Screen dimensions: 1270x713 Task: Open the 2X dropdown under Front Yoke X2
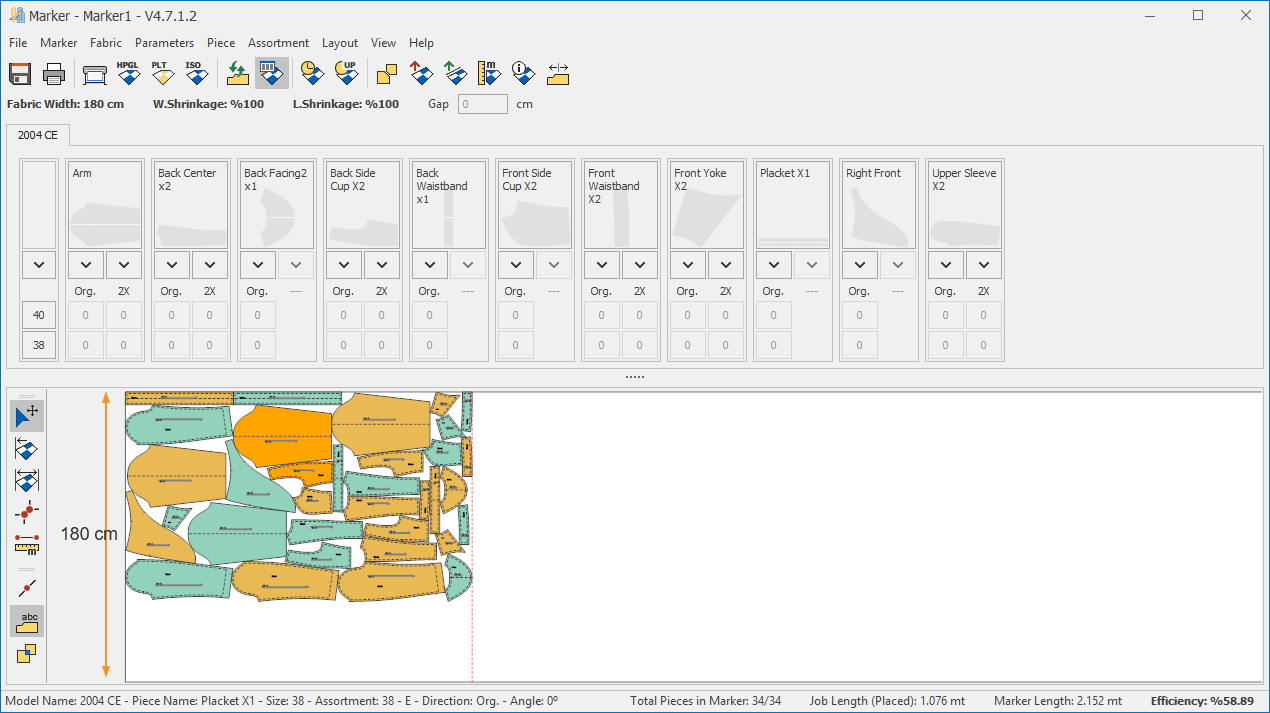pos(726,265)
